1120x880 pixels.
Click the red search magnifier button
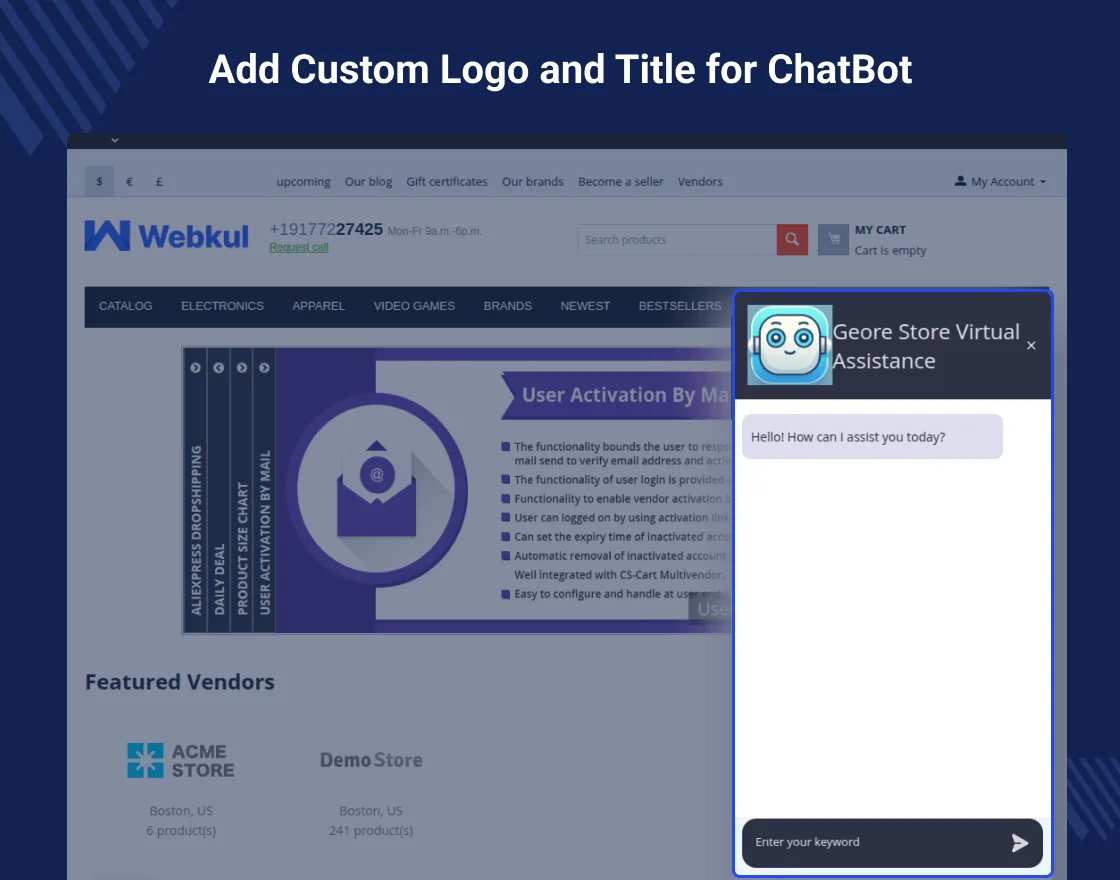pyautogui.click(x=792, y=240)
